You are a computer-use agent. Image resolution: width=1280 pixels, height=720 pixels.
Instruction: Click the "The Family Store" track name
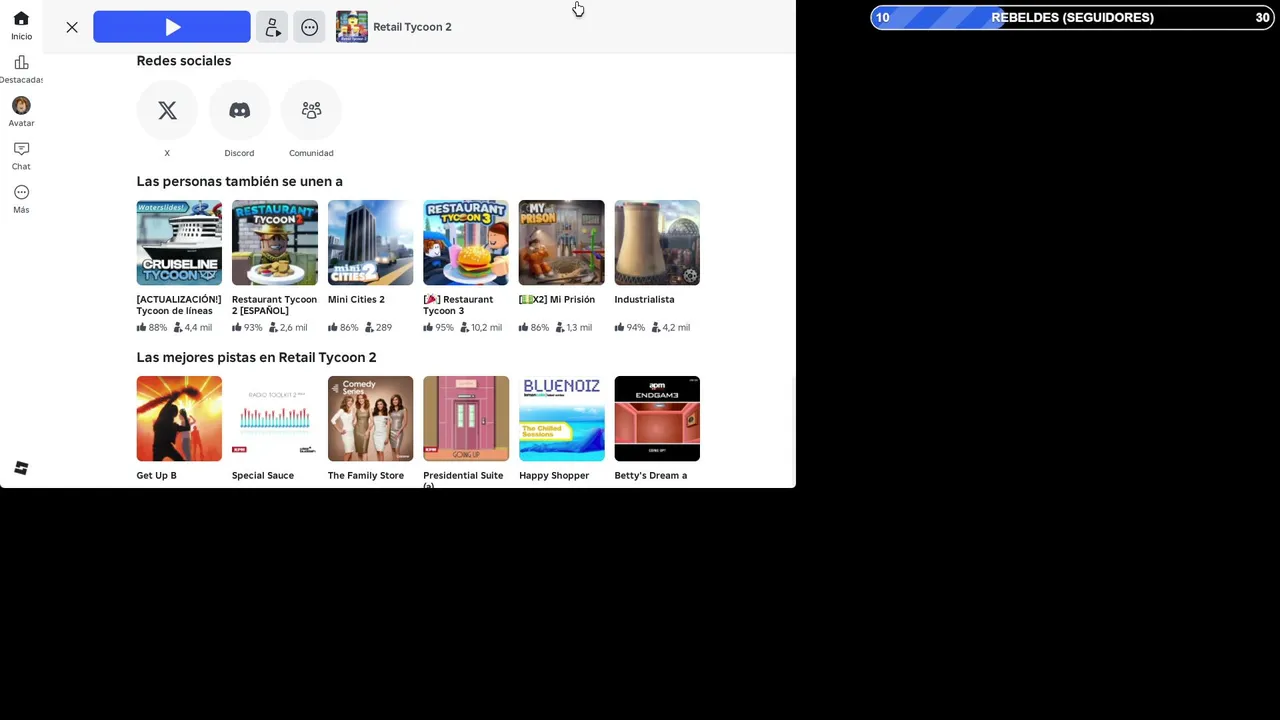[366, 475]
